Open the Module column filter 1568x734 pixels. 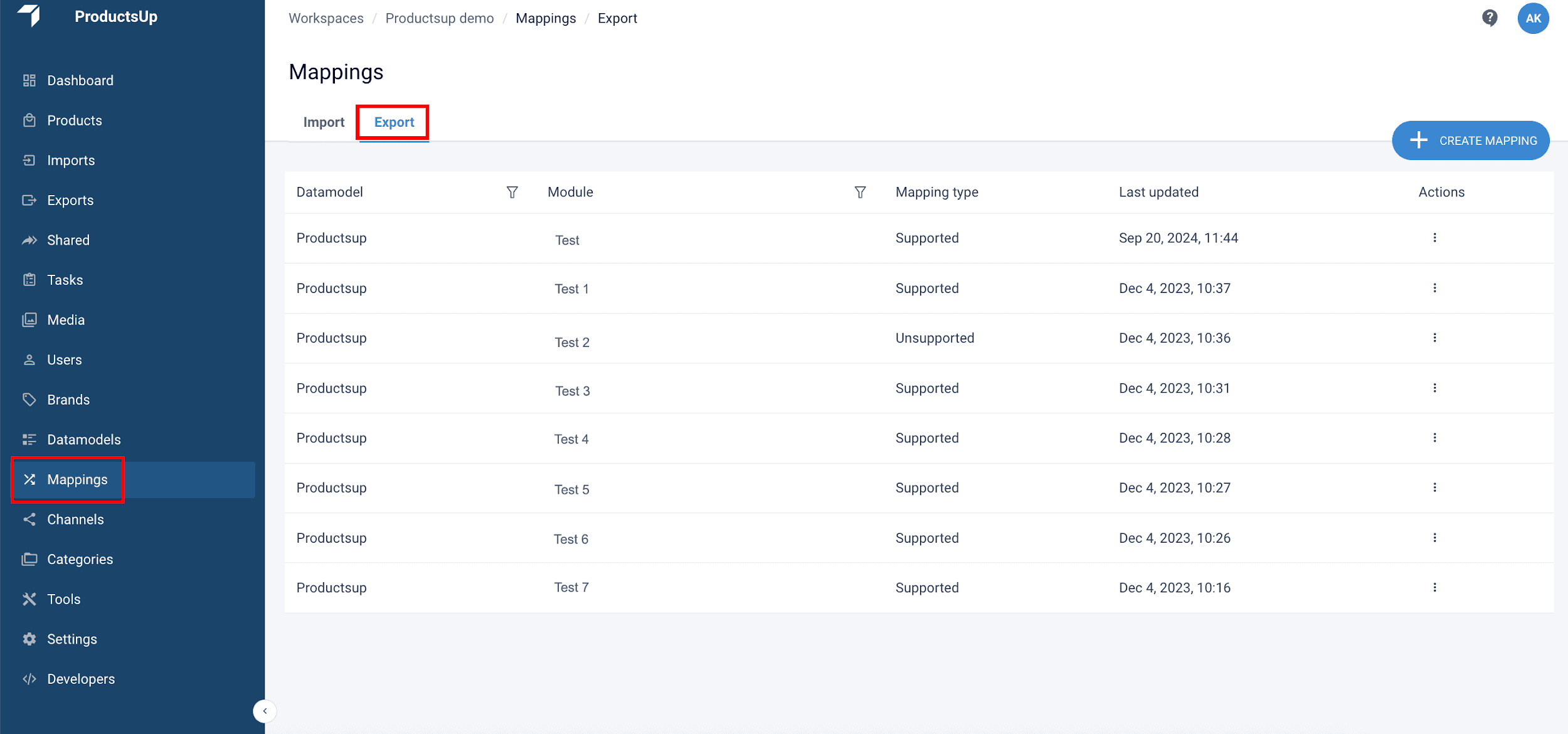point(860,192)
